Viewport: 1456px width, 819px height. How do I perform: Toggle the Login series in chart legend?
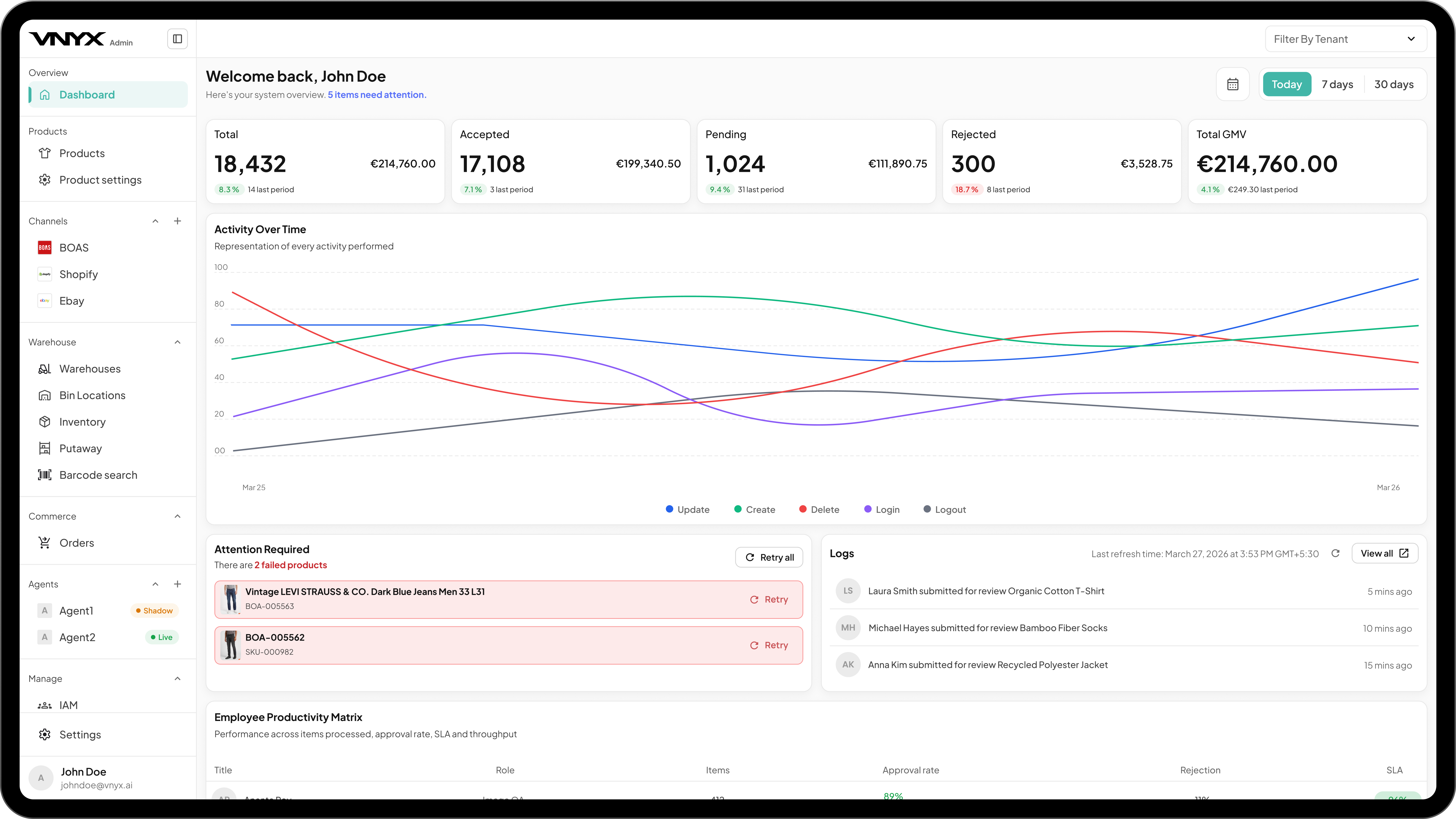882,509
